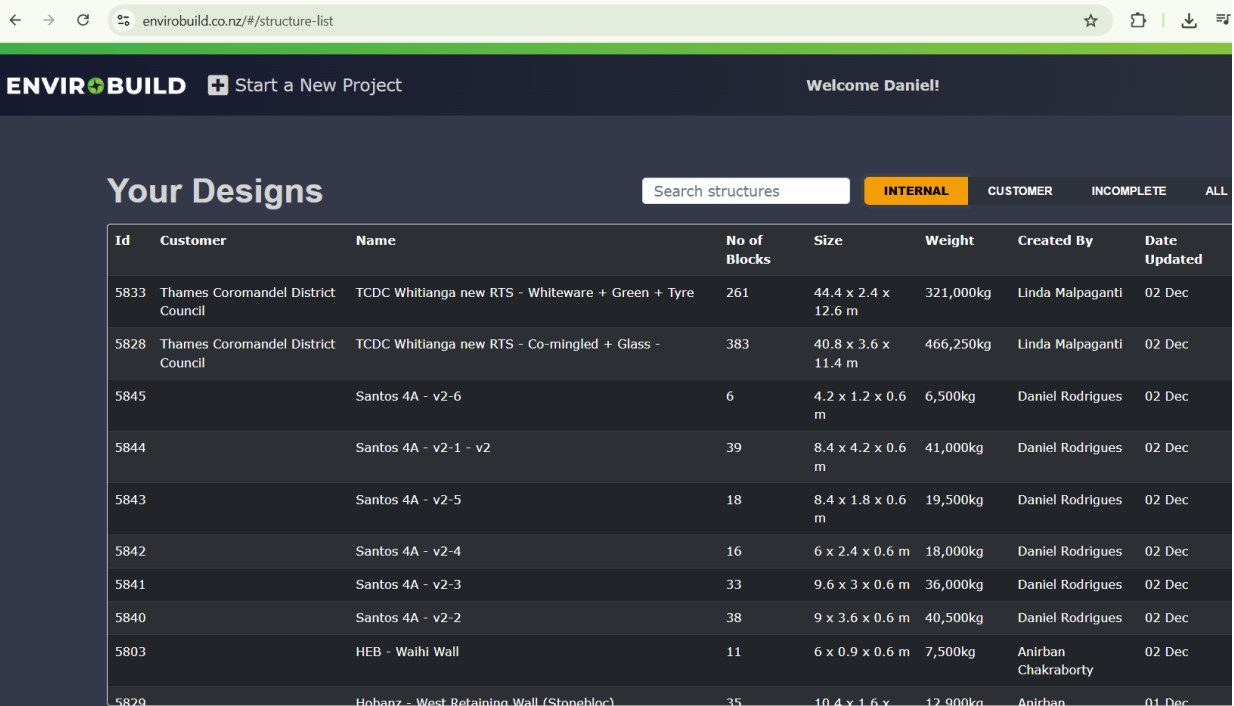Click Daniel Rodrigues in row 5845

1070,396
